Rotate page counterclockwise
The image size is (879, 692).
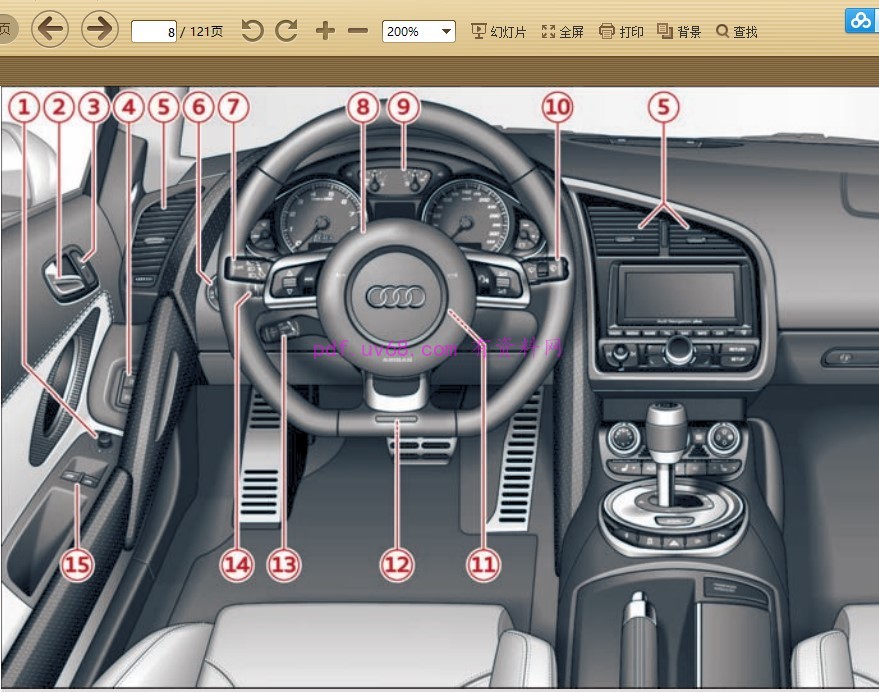click(252, 31)
